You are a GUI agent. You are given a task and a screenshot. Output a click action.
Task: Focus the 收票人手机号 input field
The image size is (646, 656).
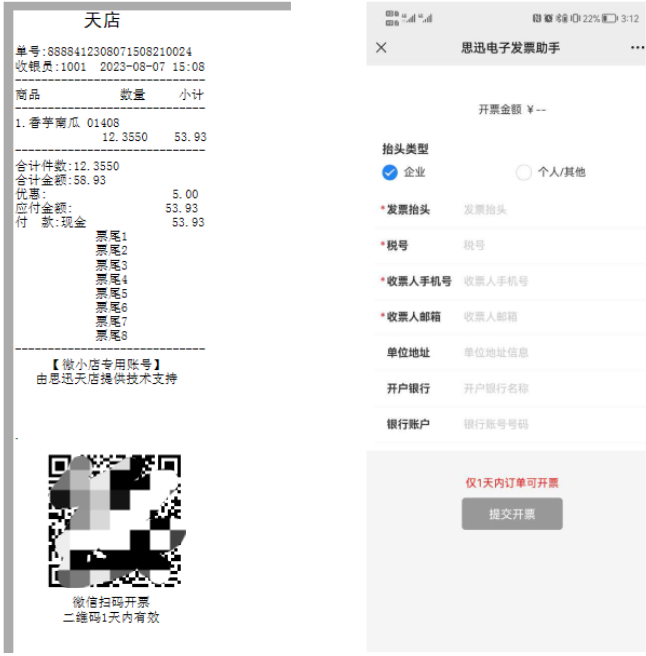pos(552,281)
